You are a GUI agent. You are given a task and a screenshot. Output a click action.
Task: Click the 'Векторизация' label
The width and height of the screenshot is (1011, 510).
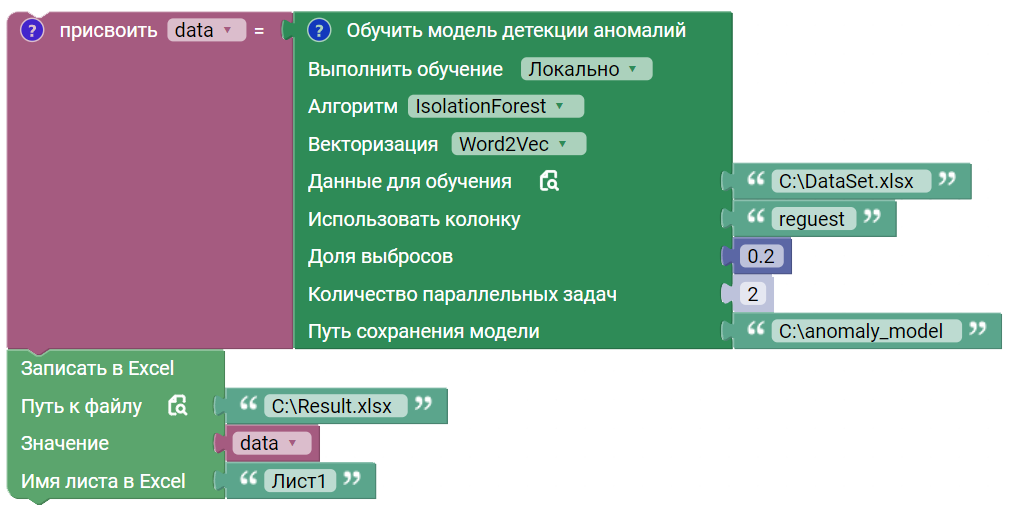click(373, 144)
